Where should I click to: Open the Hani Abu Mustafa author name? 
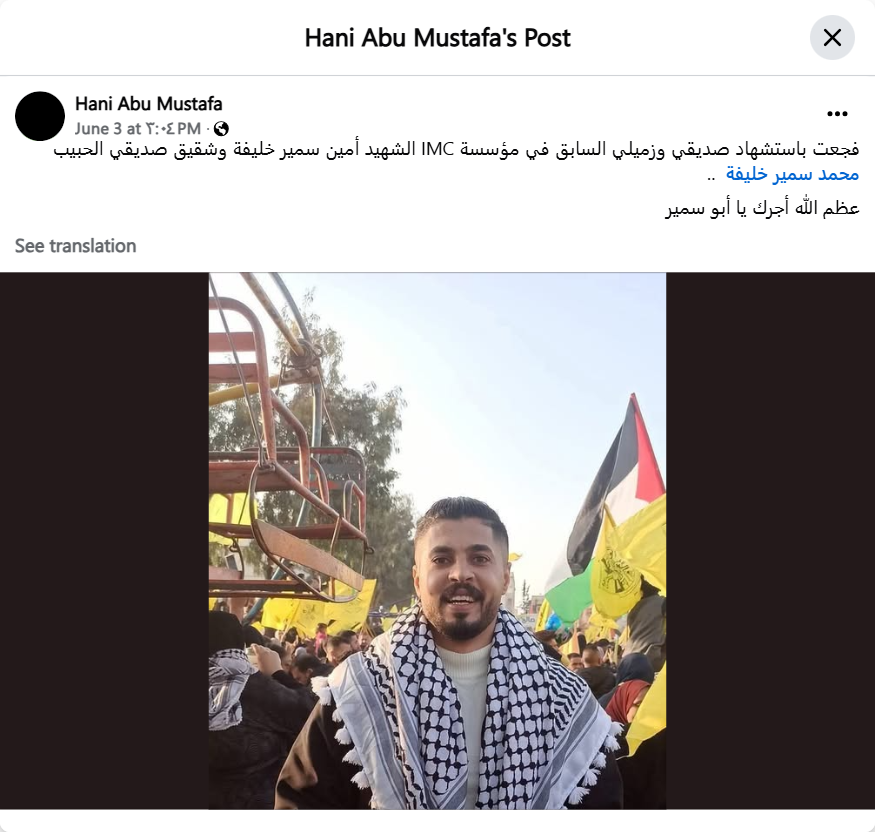click(148, 104)
